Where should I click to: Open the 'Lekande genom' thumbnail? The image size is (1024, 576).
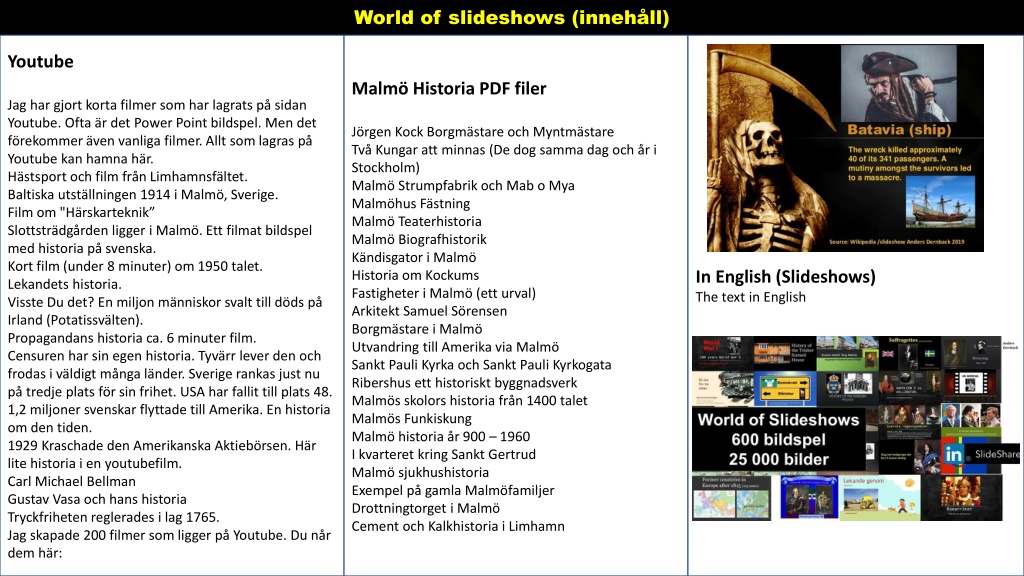coord(880,498)
